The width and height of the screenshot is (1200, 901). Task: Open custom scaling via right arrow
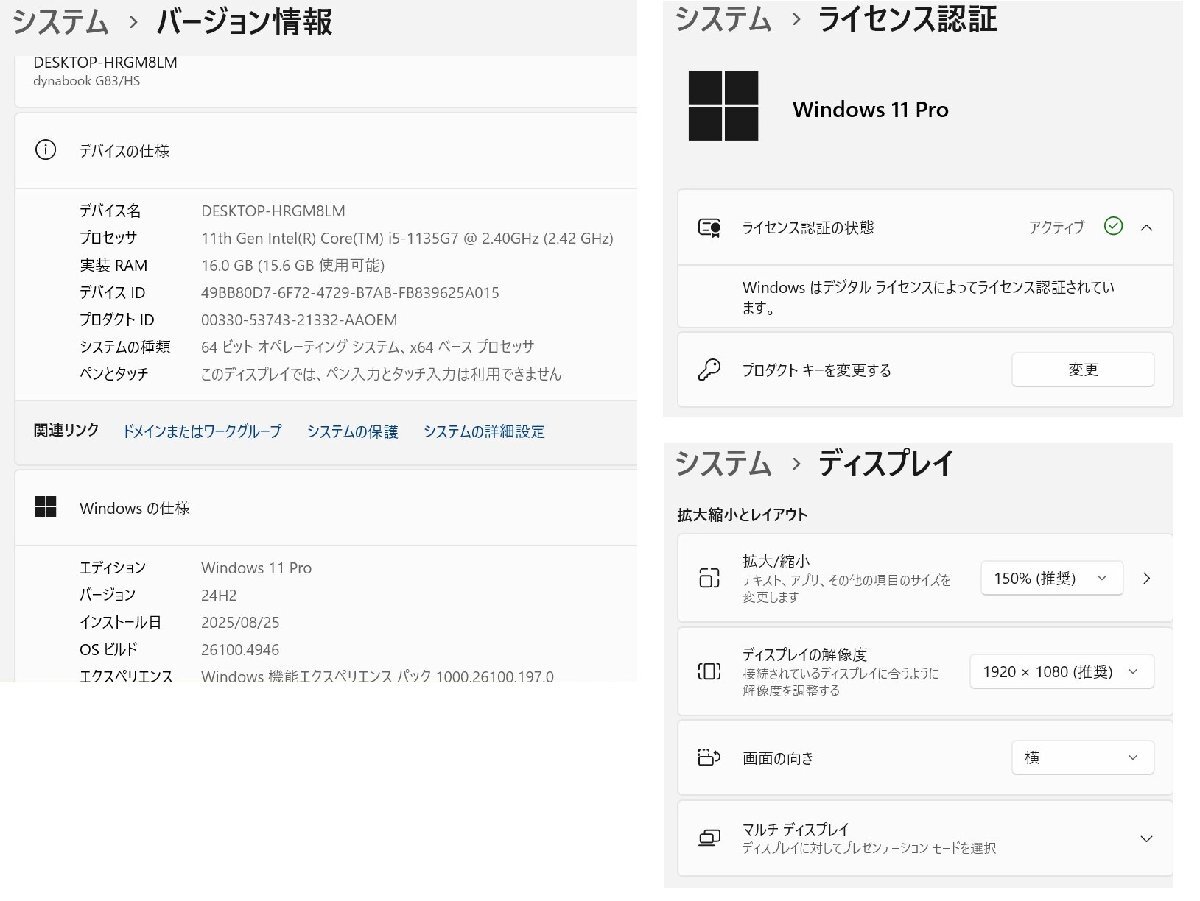(1146, 578)
